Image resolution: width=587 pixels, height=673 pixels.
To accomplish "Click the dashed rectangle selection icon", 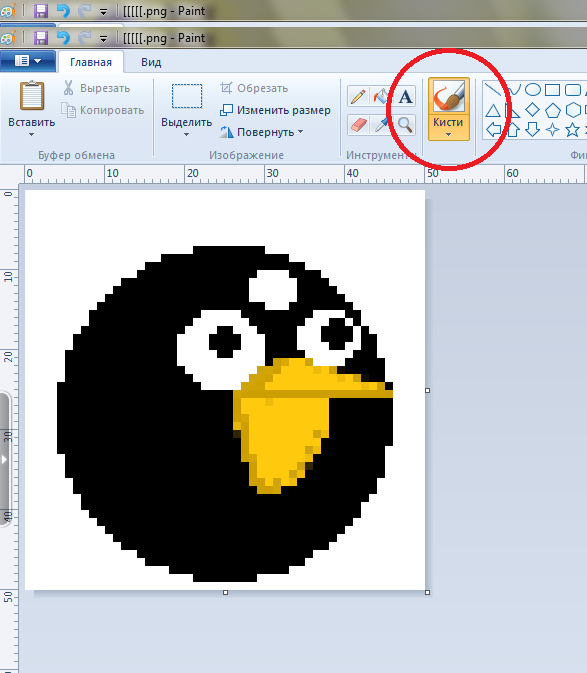I will tap(187, 96).
